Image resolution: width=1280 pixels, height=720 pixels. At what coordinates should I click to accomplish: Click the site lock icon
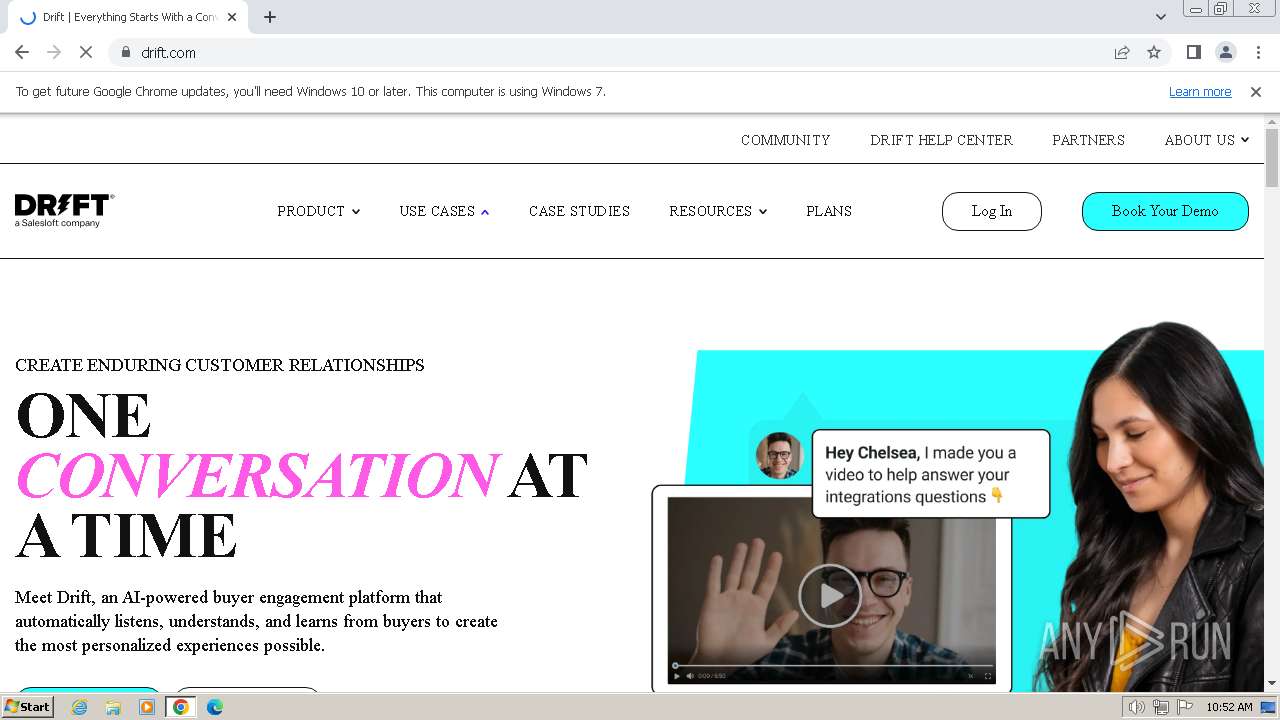(126, 52)
